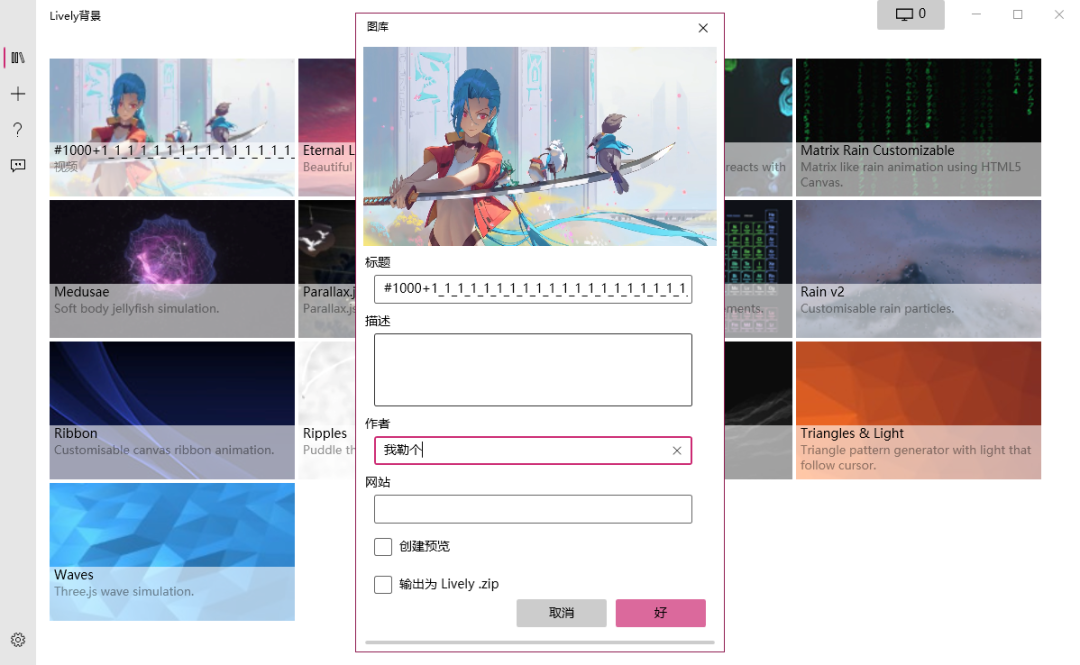1080x665 pixels.
Task: Click the Lively背景 window title
Action: [x=75, y=16]
